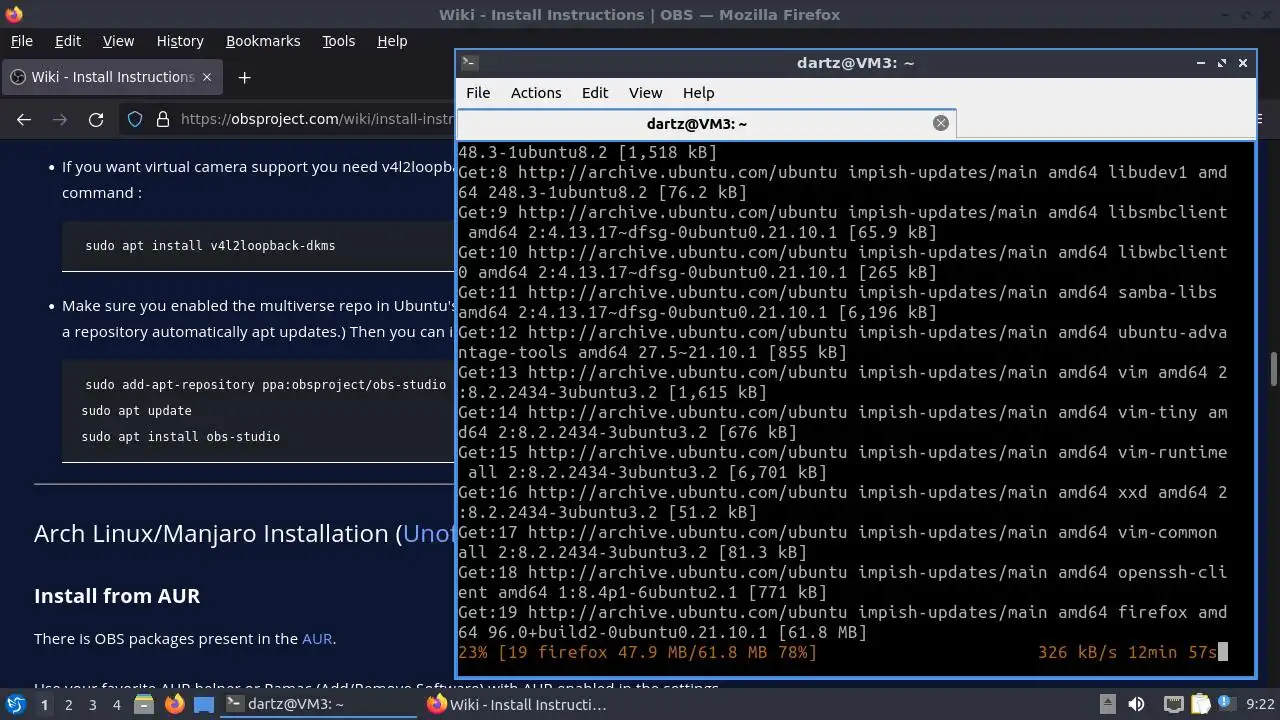Open terminal File menu
Viewport: 1280px width, 720px height.
(x=478, y=92)
